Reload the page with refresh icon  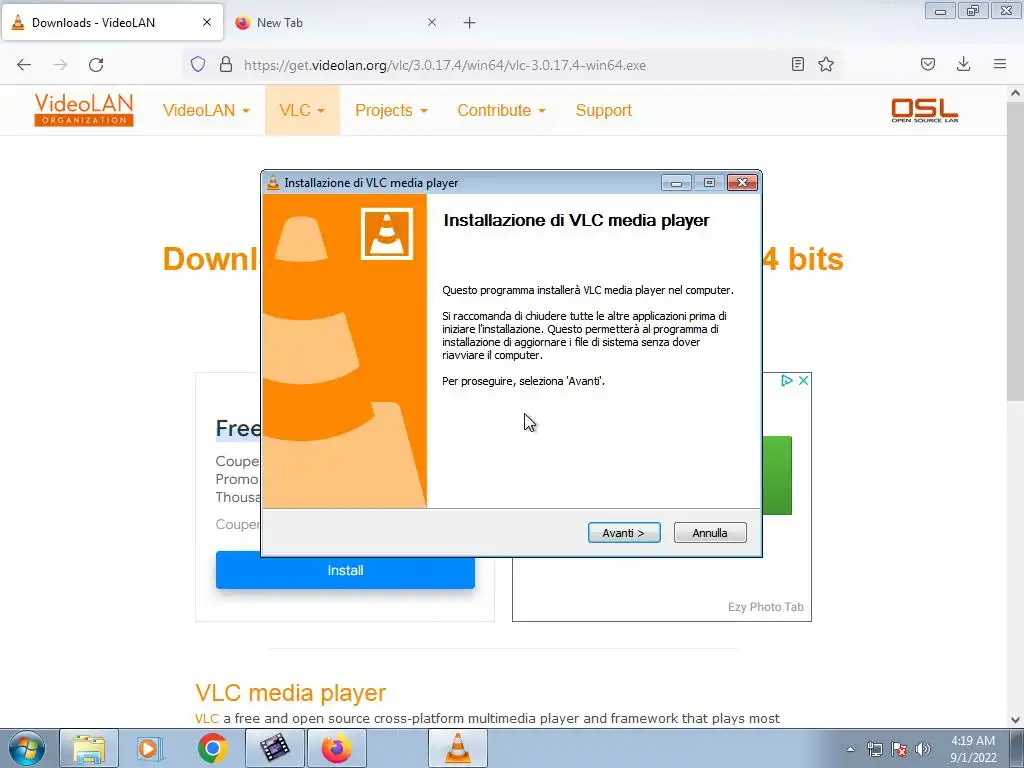96,65
